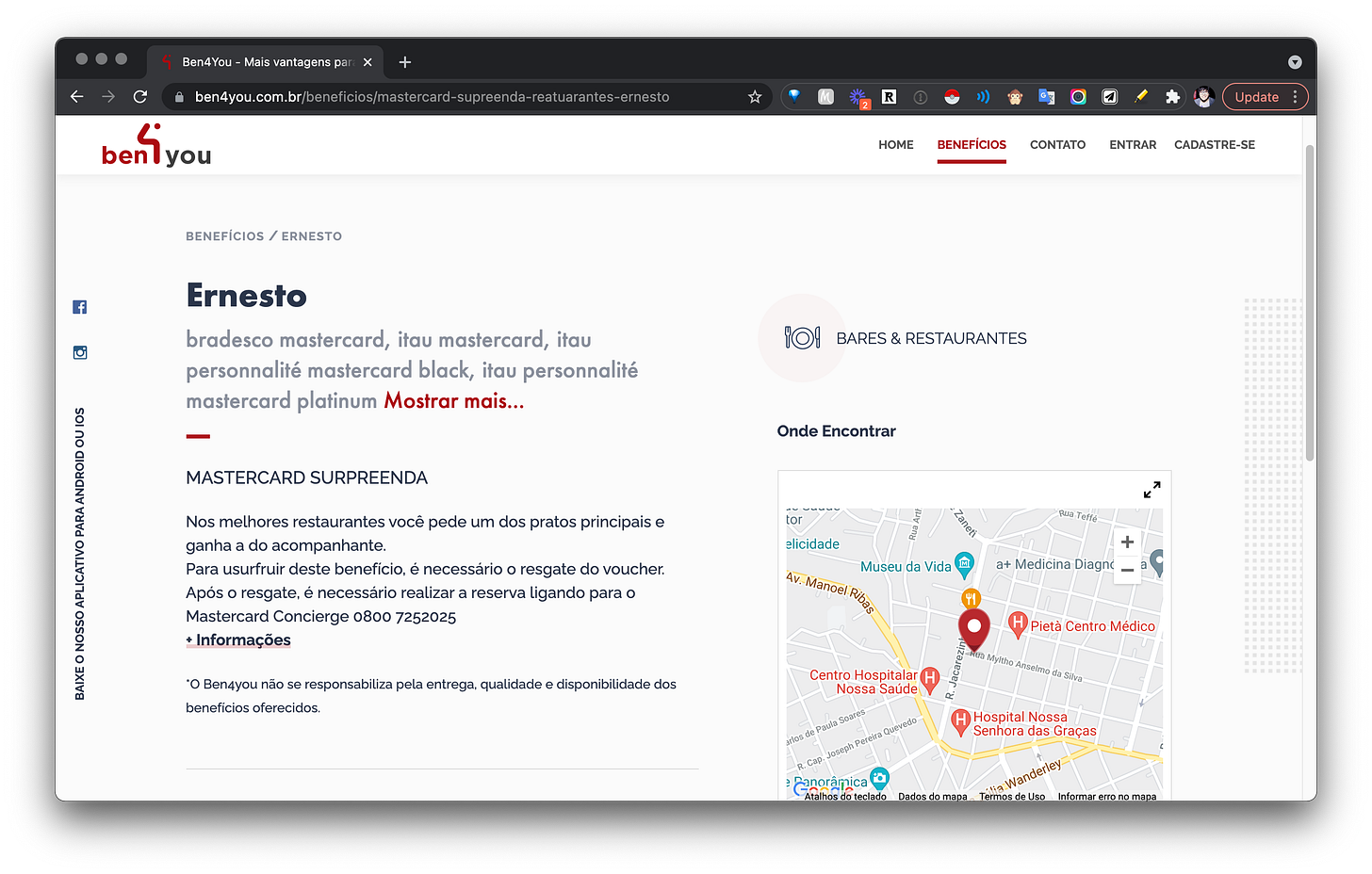This screenshot has width=1372, height=874.
Task: Click the Dados do mapa text
Action: [933, 796]
